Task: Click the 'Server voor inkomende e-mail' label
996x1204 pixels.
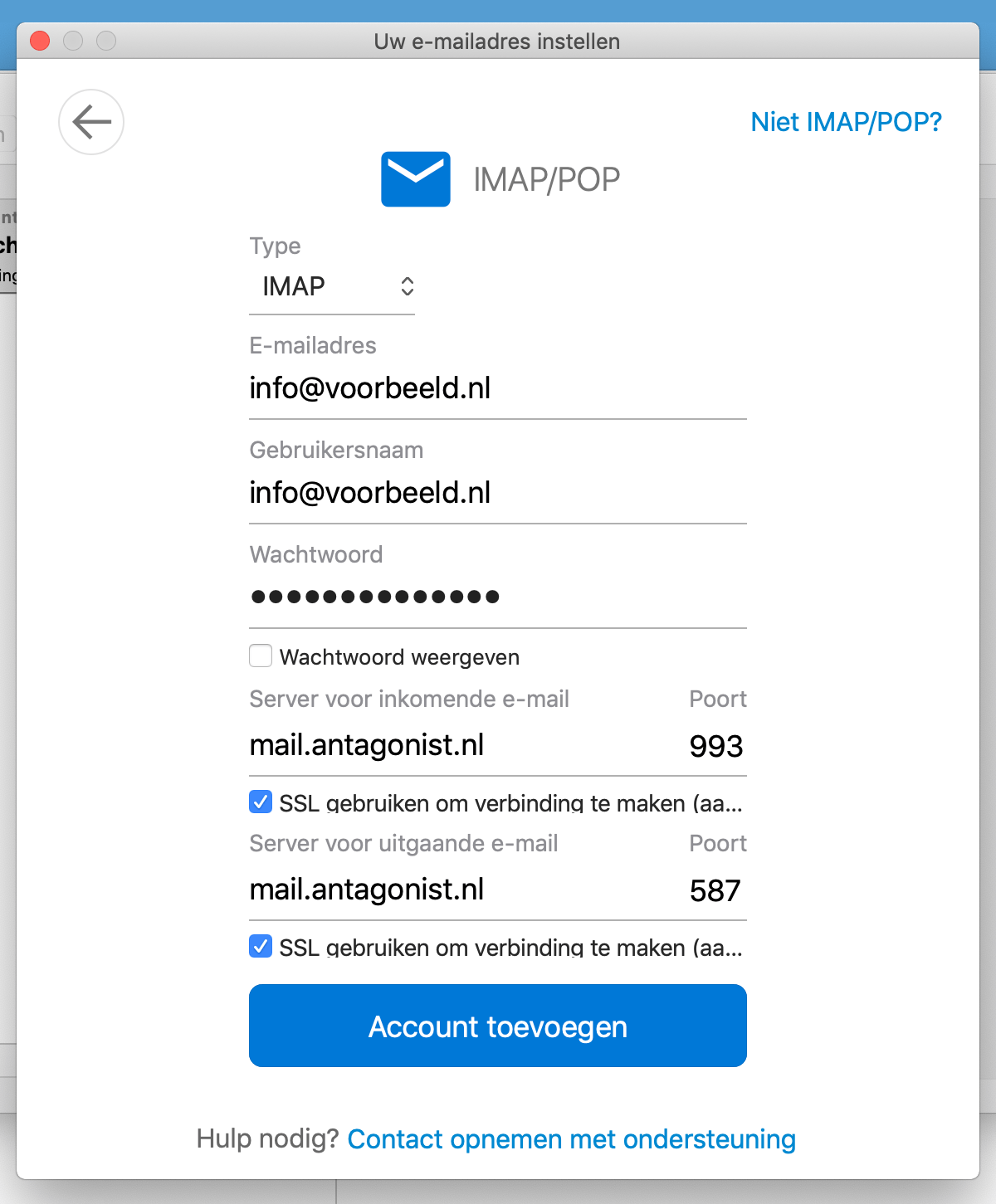Action: (x=409, y=699)
